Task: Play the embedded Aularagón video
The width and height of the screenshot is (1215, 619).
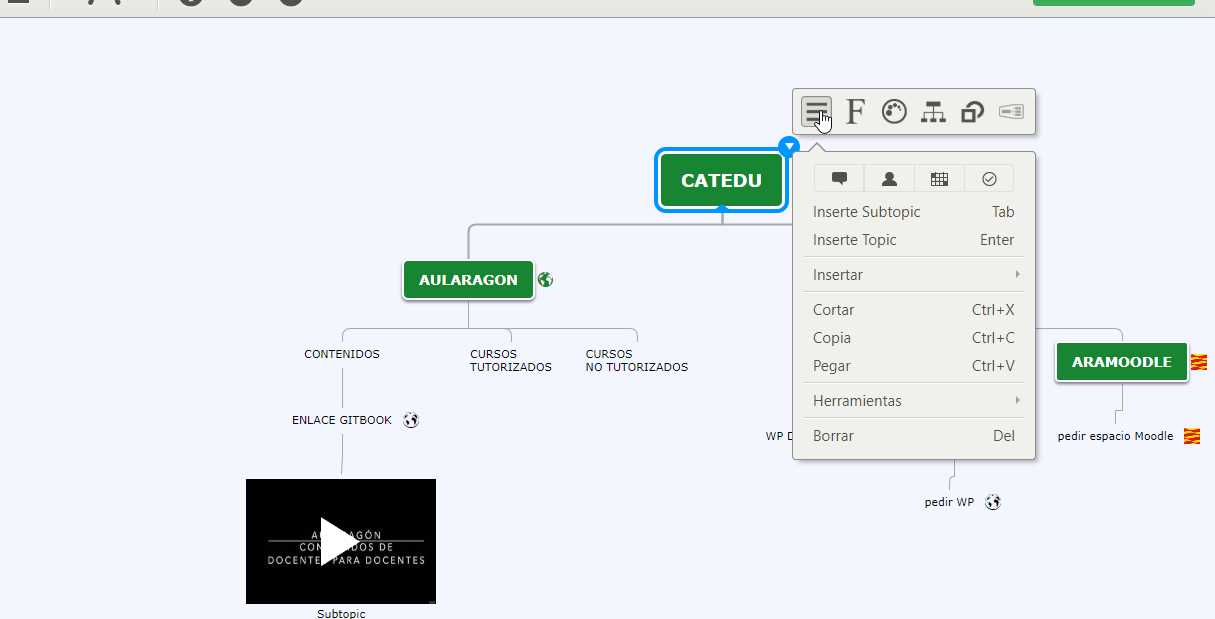Action: click(x=341, y=541)
